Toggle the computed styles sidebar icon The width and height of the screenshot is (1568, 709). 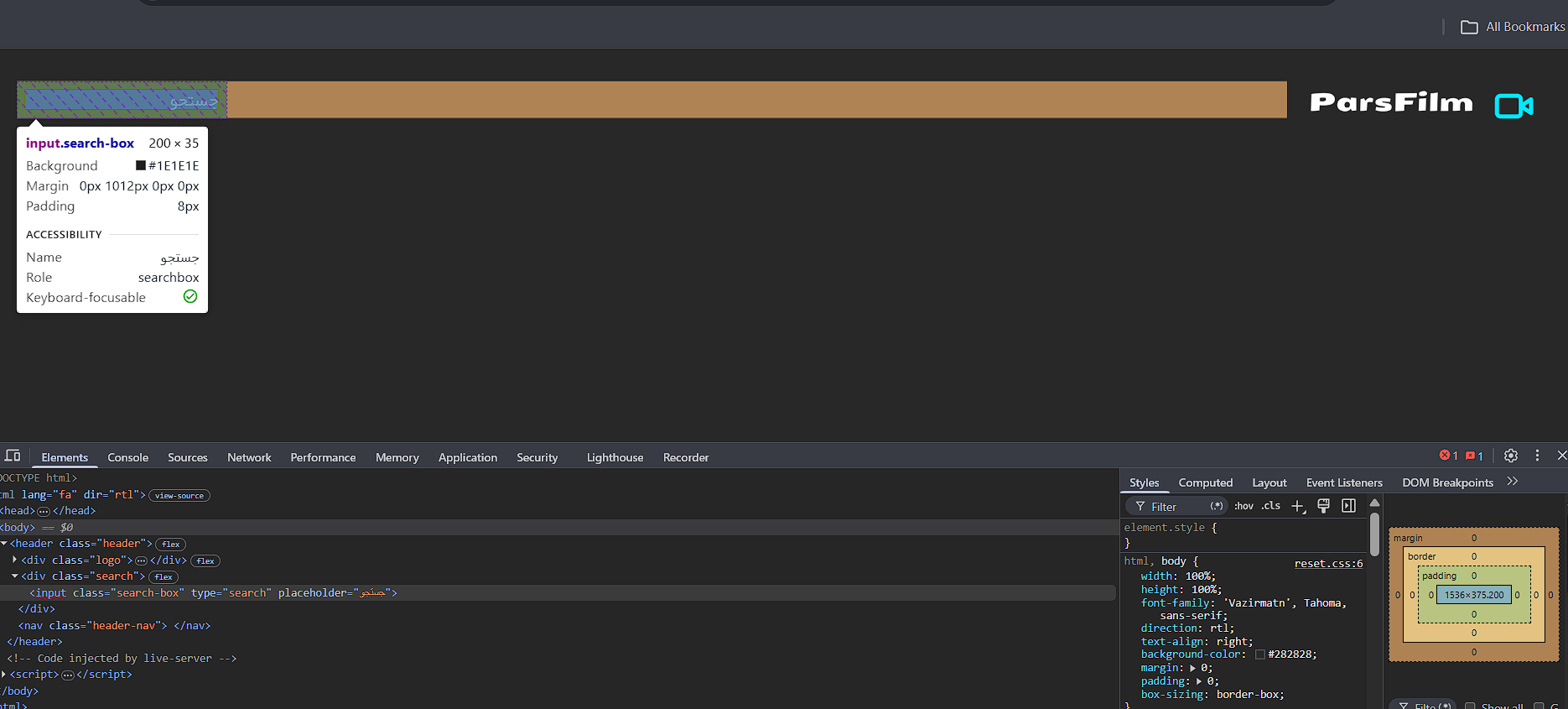1348,506
